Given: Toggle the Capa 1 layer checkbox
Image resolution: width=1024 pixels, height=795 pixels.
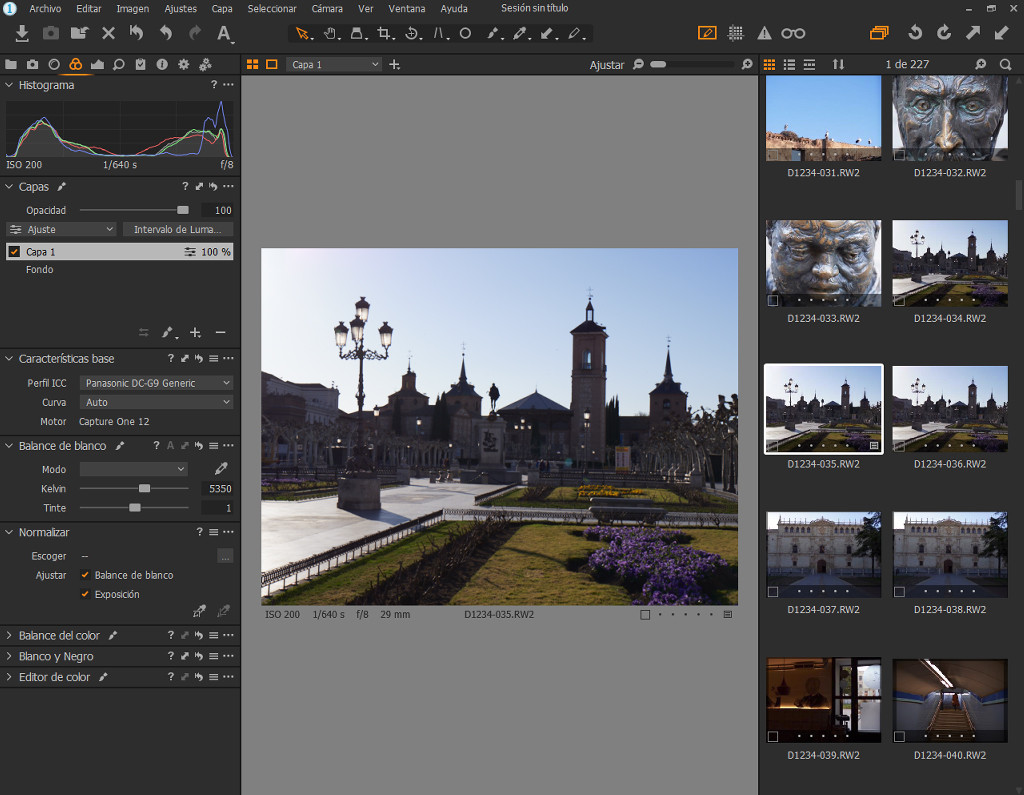Looking at the screenshot, I should click(x=12, y=251).
